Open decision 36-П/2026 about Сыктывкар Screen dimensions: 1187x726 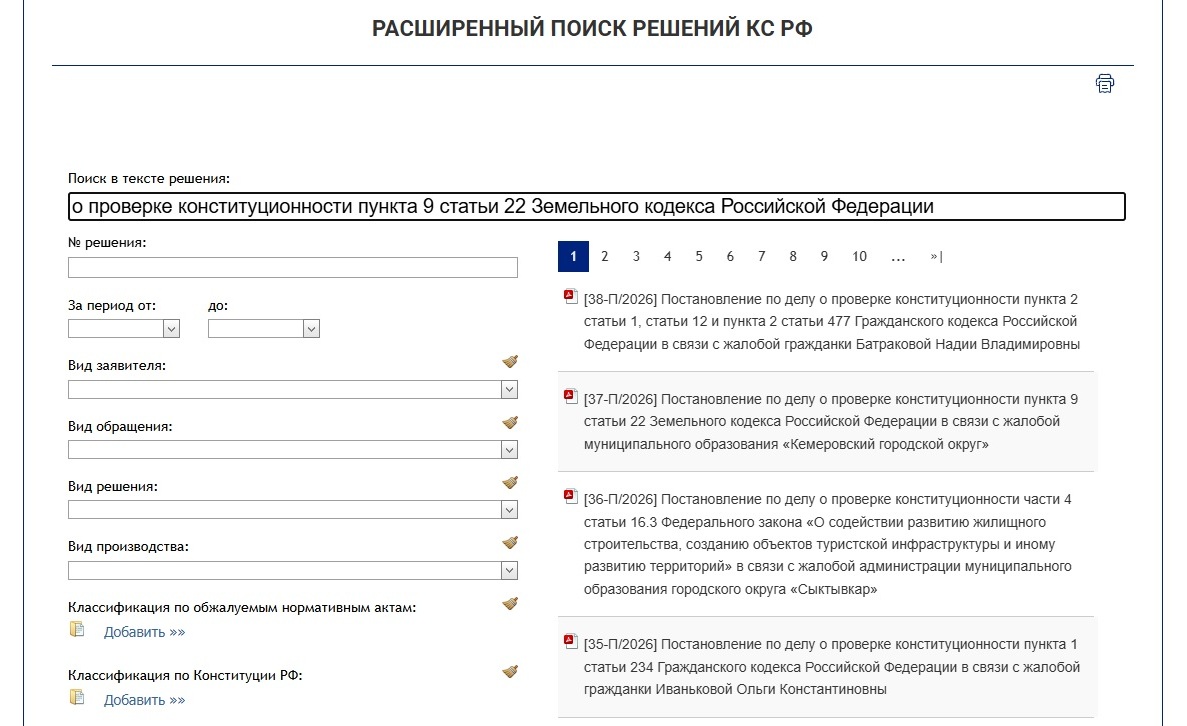827,544
